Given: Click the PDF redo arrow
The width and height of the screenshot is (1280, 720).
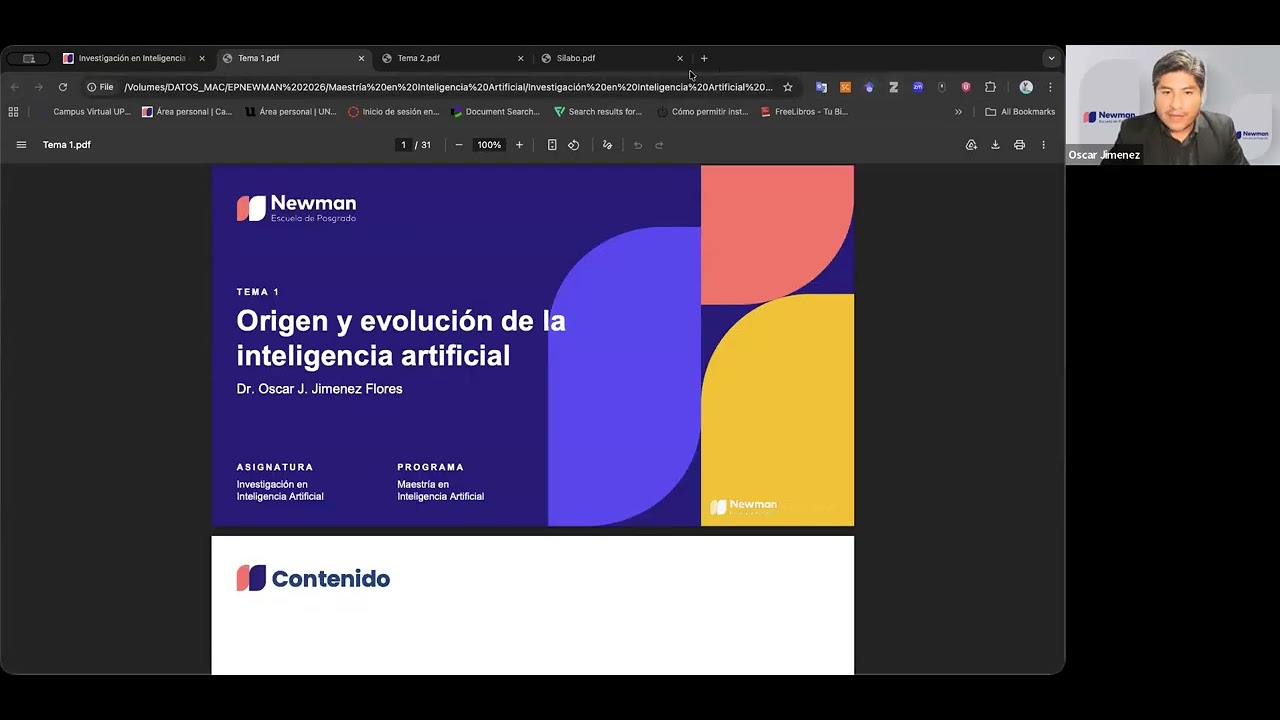Looking at the screenshot, I should point(660,145).
